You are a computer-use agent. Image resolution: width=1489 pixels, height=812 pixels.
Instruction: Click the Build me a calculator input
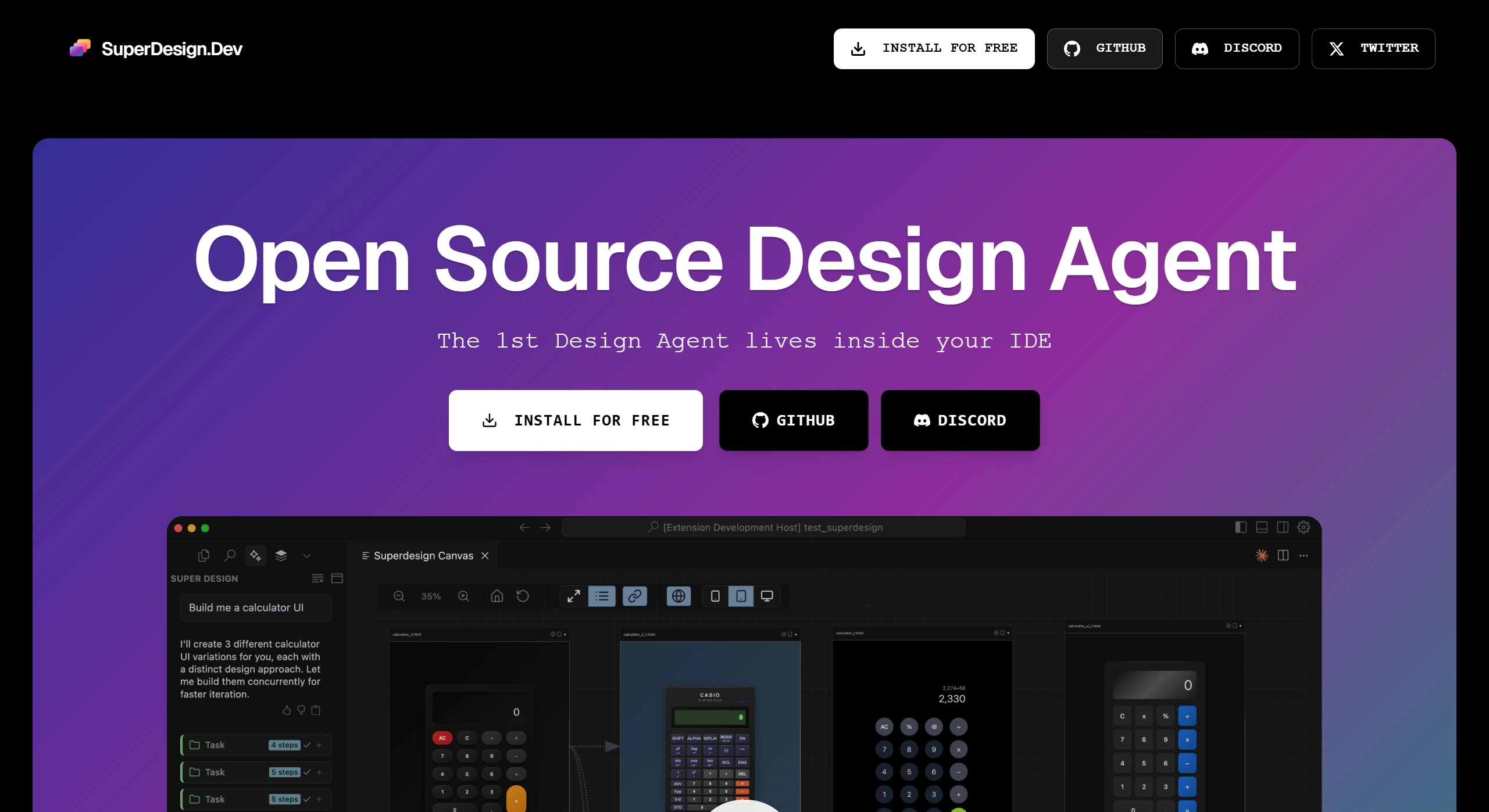pyautogui.click(x=256, y=607)
